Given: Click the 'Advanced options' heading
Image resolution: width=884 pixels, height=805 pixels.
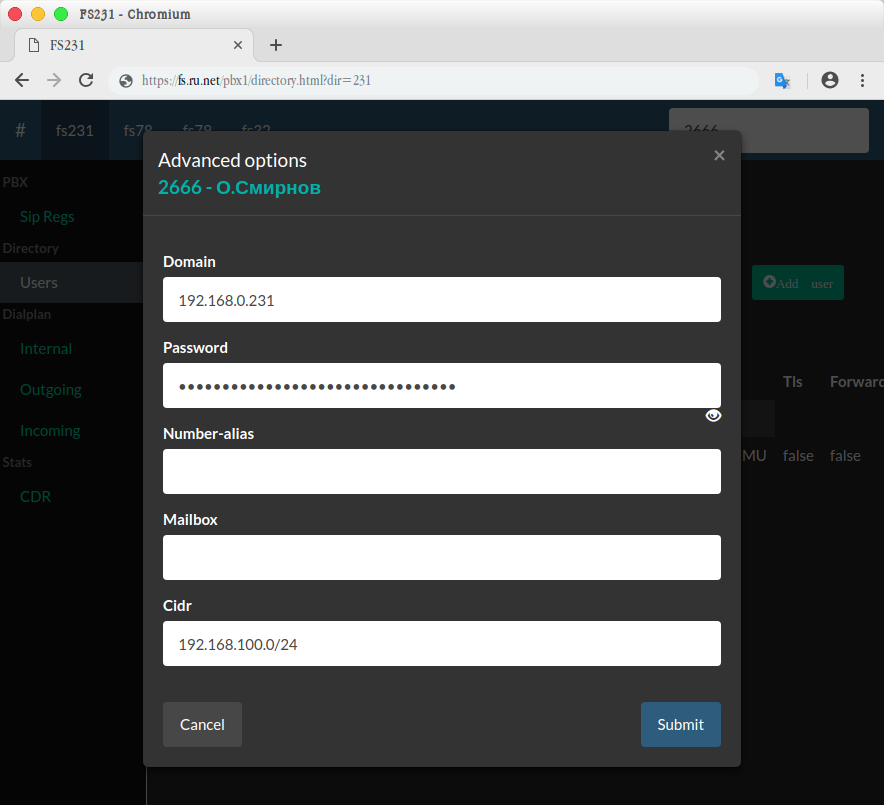Looking at the screenshot, I should pos(232,161).
